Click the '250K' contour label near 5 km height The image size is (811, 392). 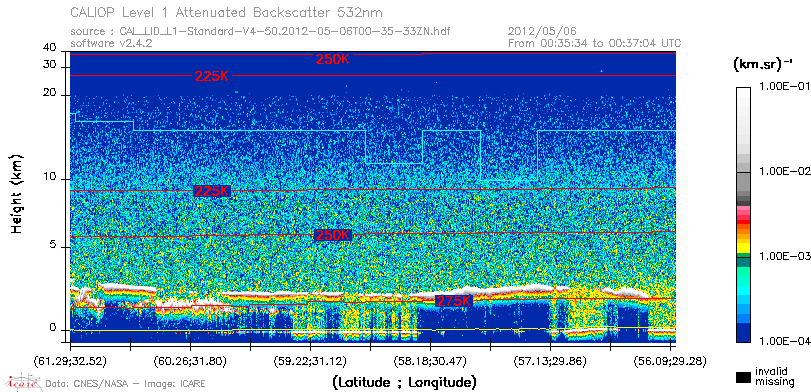pos(333,235)
